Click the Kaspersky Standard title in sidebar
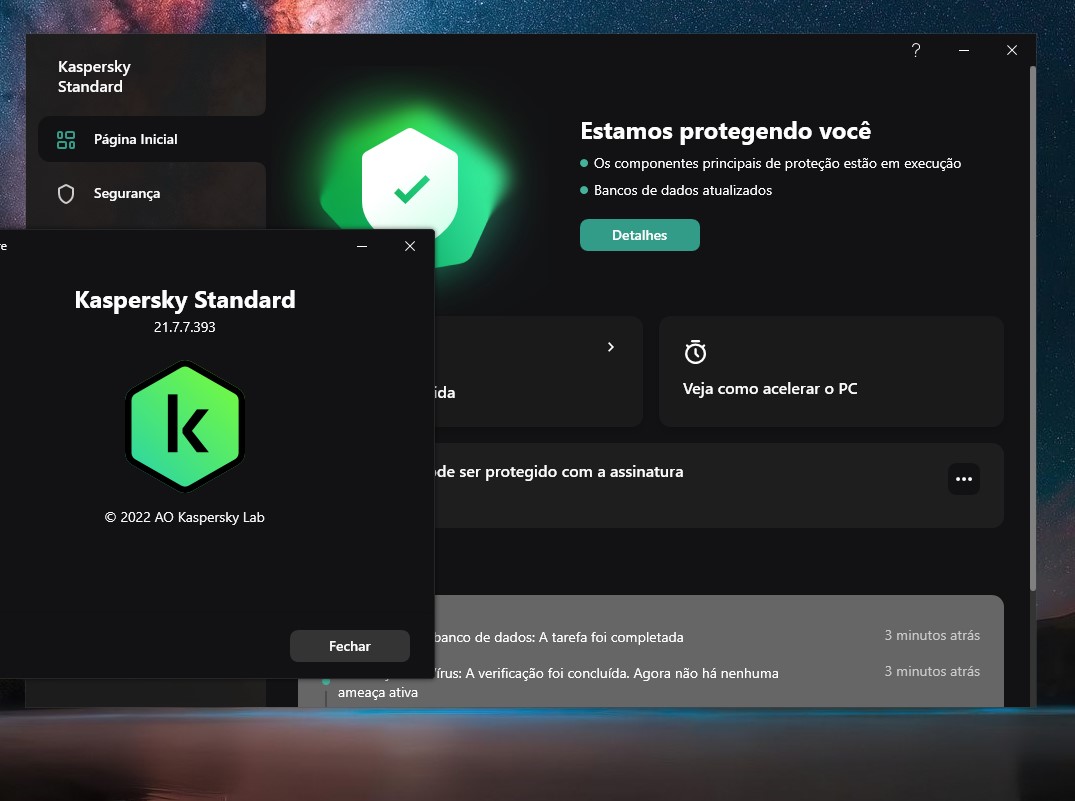 coord(94,76)
